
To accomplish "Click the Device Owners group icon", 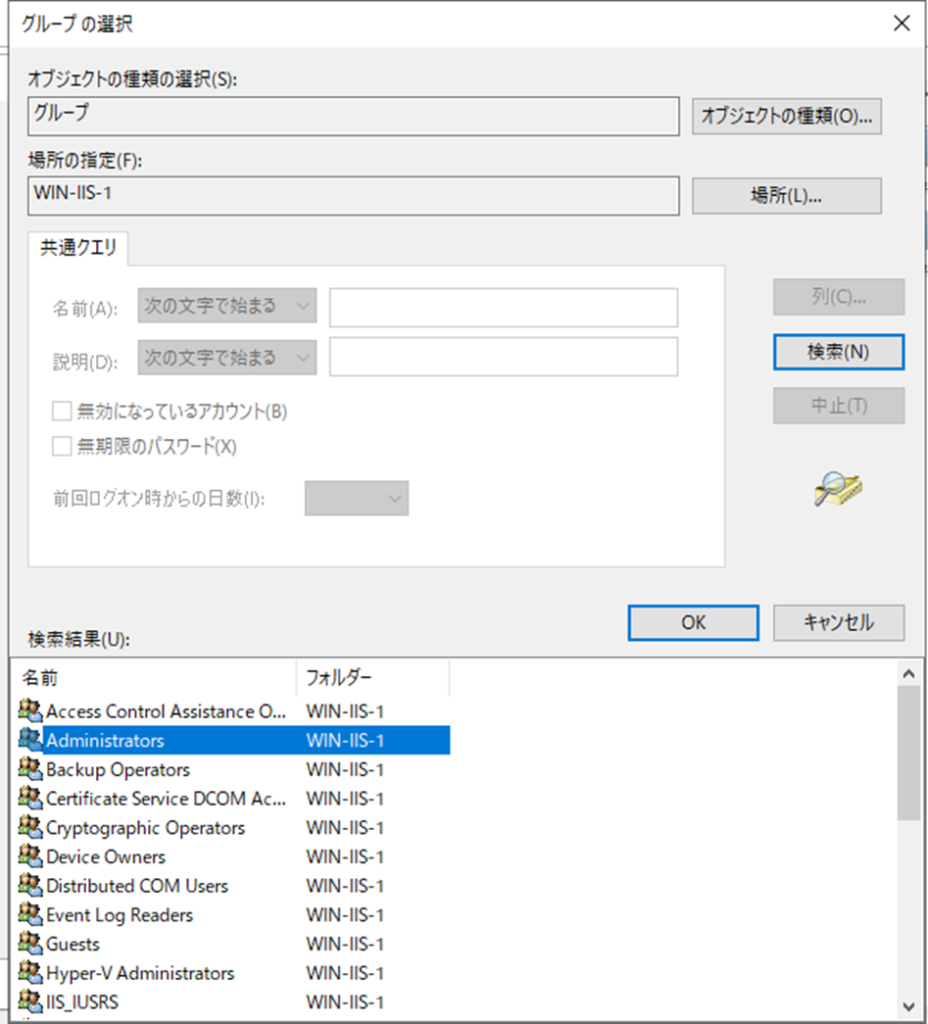I will coord(30,857).
